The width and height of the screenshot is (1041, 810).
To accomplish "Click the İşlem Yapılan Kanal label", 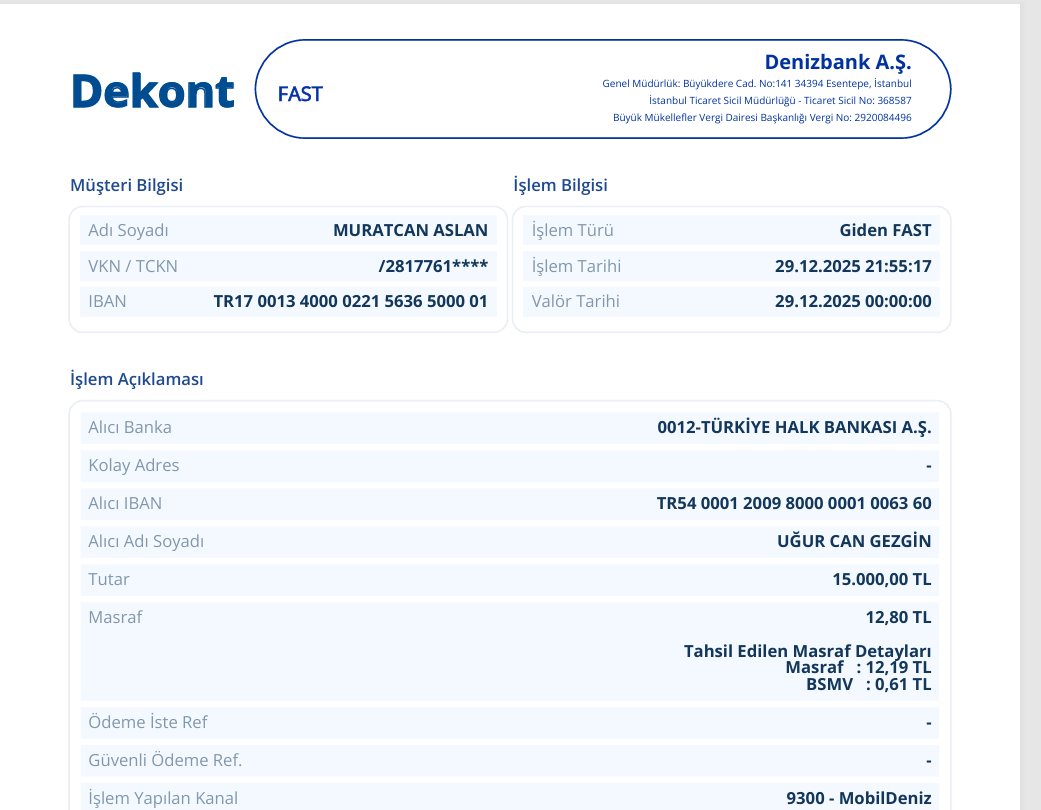I will click(163, 798).
